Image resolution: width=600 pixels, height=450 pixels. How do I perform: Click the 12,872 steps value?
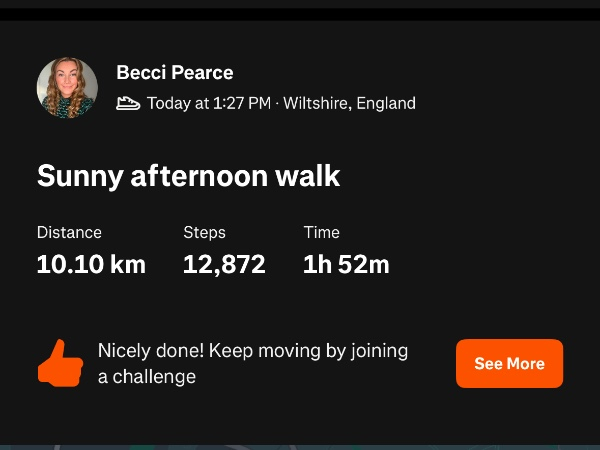pos(224,264)
